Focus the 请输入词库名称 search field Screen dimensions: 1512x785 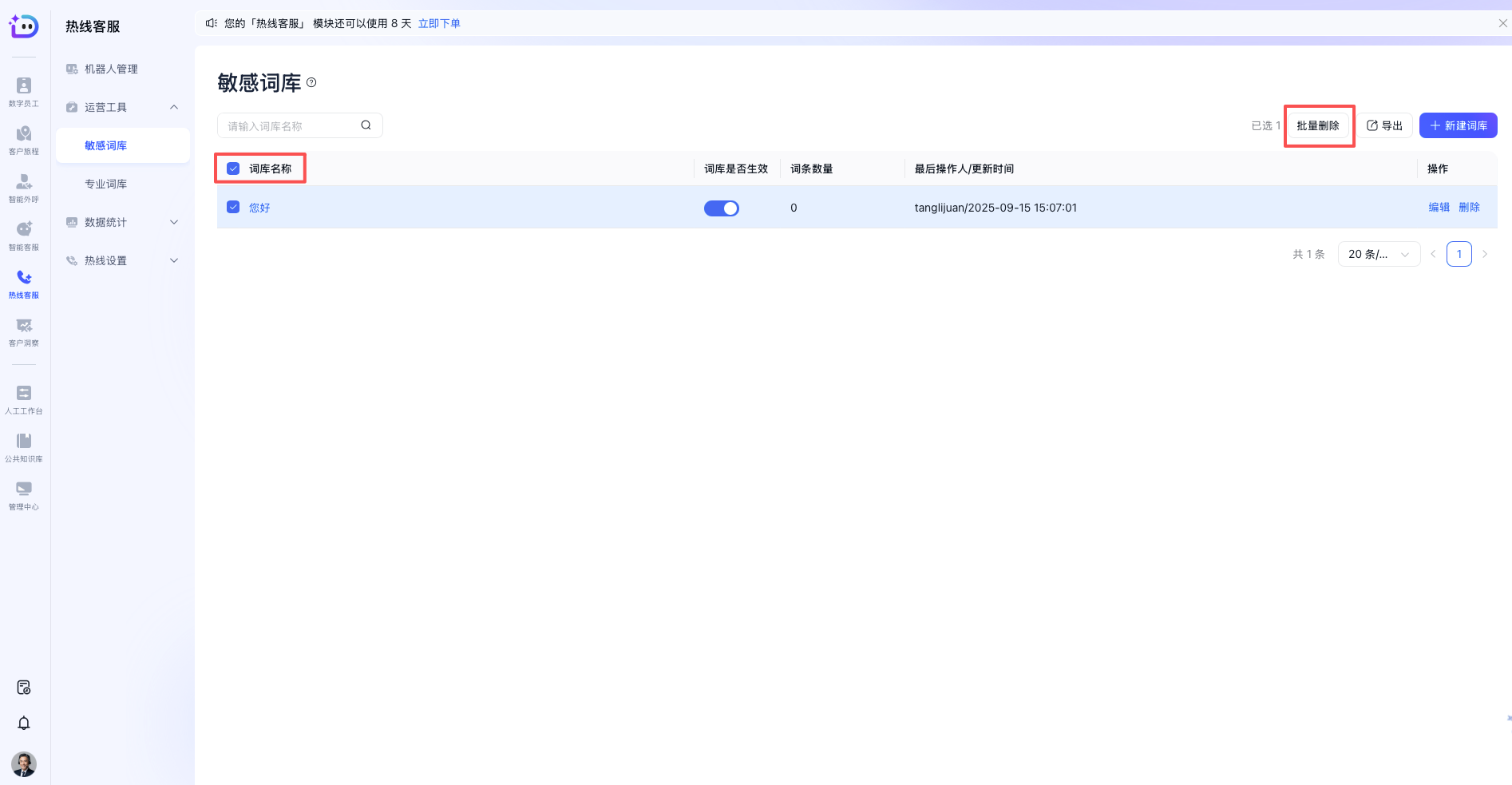pyautogui.click(x=291, y=125)
